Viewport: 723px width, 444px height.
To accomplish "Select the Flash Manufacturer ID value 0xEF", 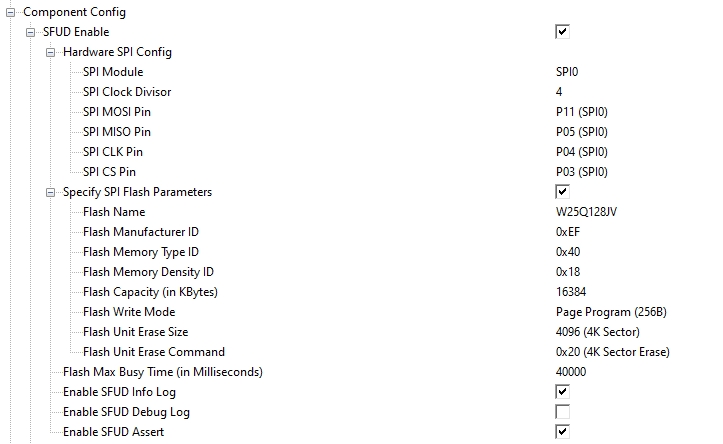I will (568, 232).
